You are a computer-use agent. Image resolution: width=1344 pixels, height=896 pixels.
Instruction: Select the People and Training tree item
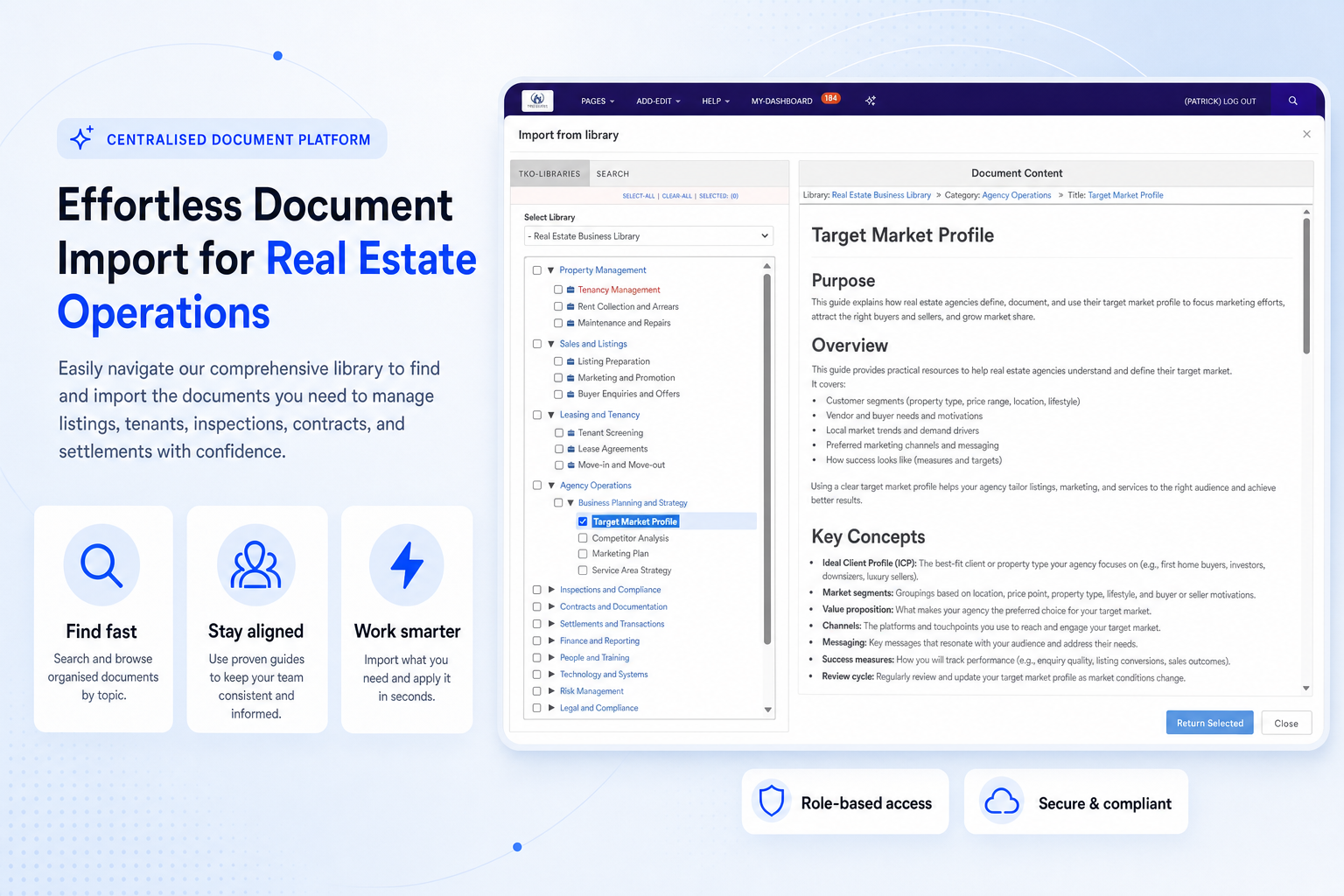pos(594,658)
